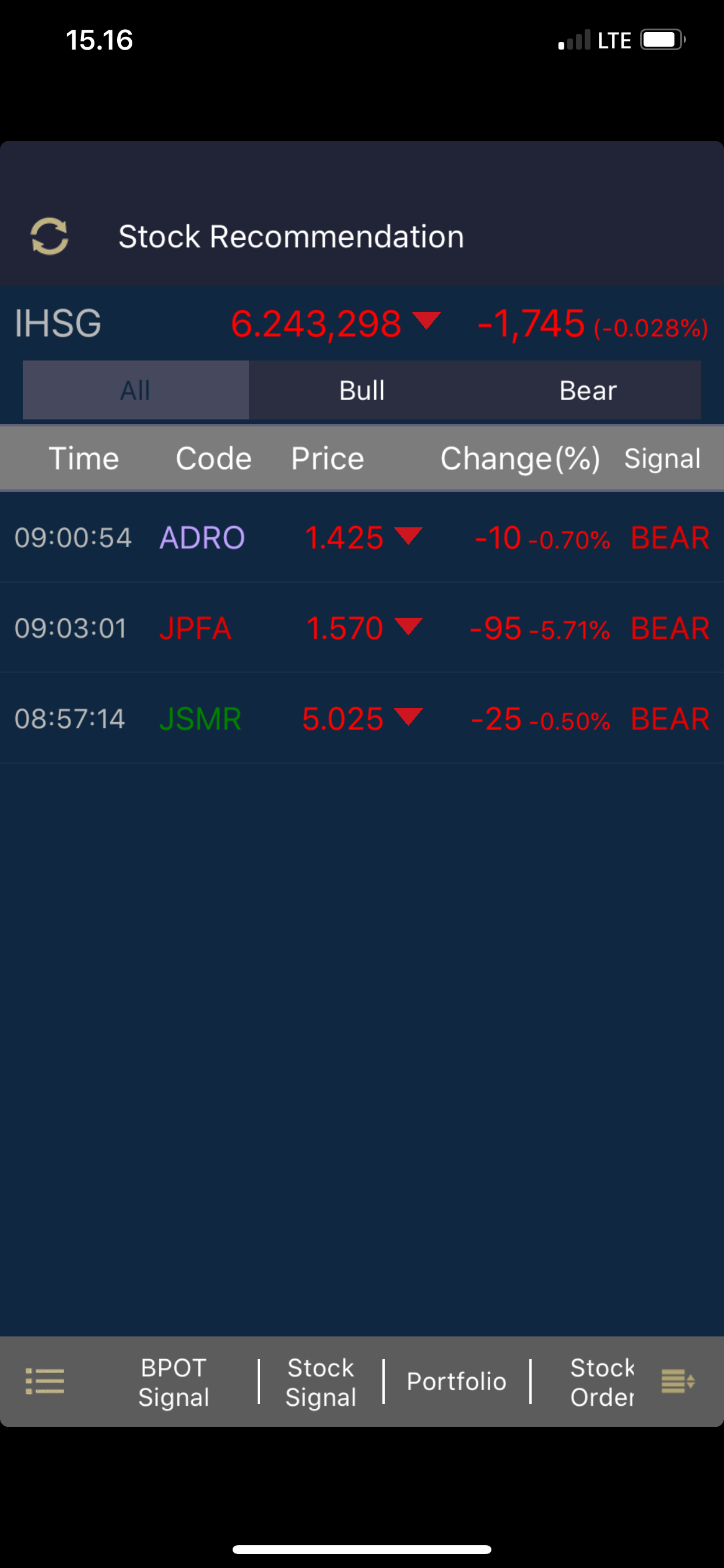Tap the down arrow beside JSMR price 5.025
Viewport: 724px width, 1568px height.
408,717
